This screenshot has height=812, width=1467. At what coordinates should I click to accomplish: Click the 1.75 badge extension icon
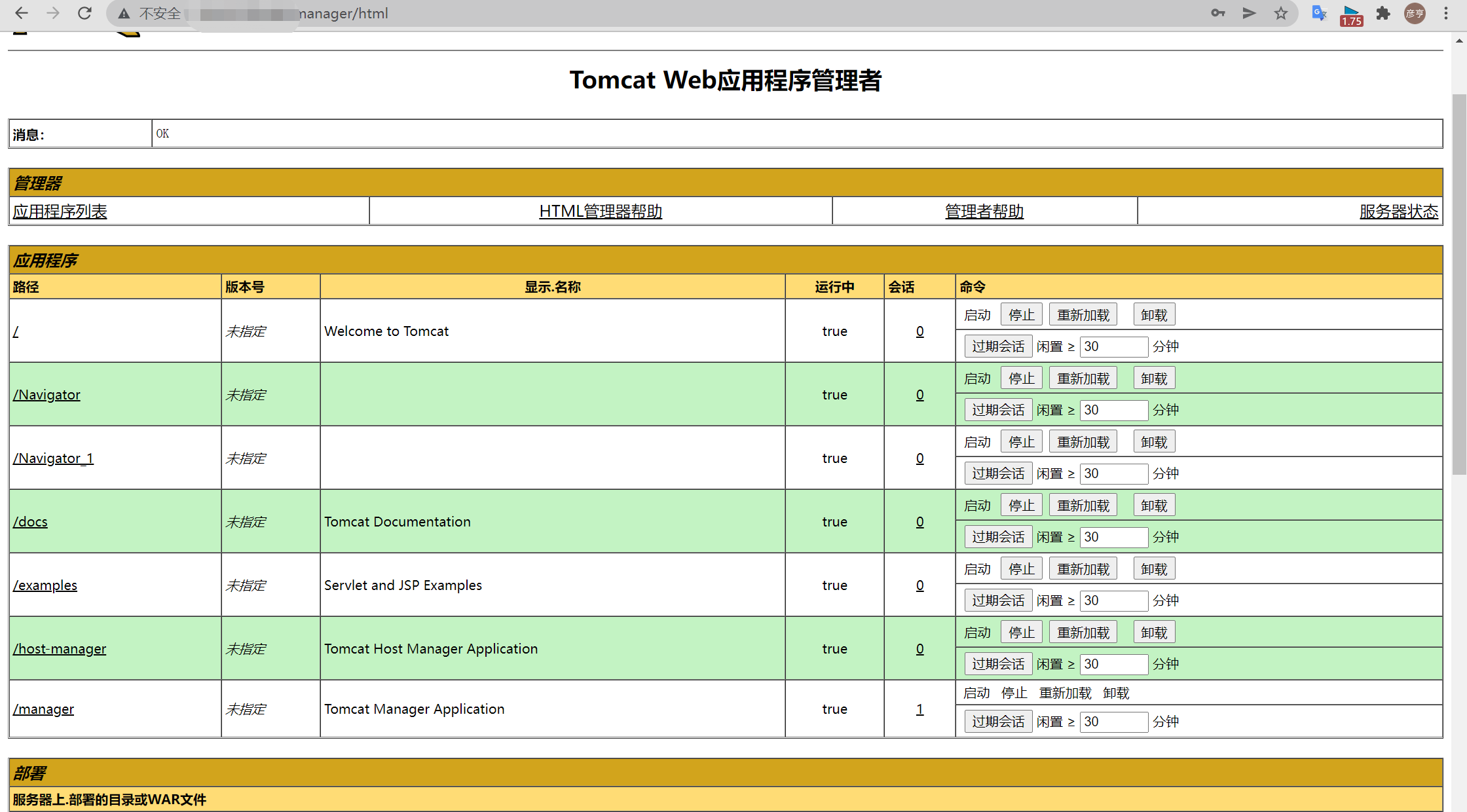[1351, 14]
